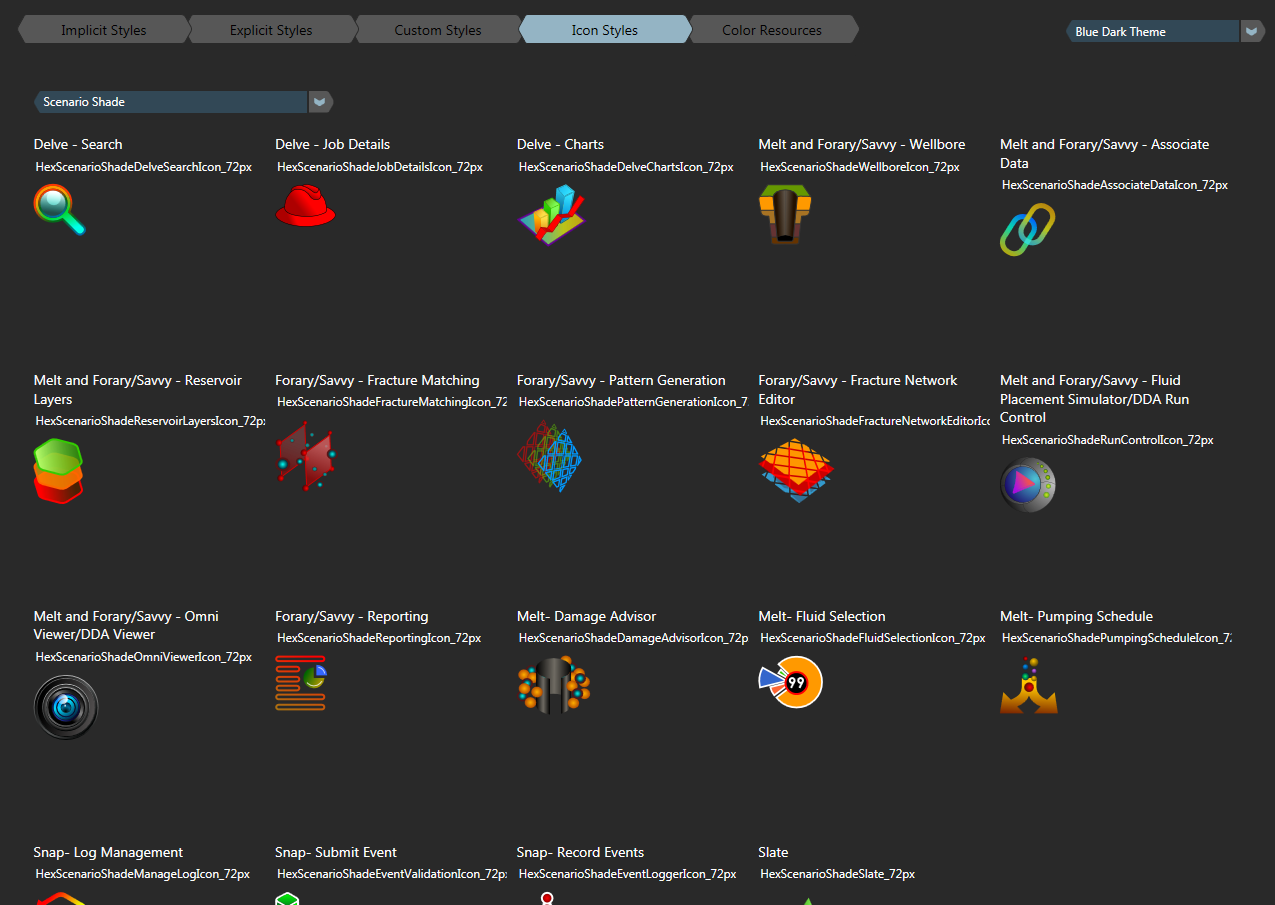Screen dimensions: 1275x905
Task: Click the Damage Advisor icon
Action: point(554,685)
